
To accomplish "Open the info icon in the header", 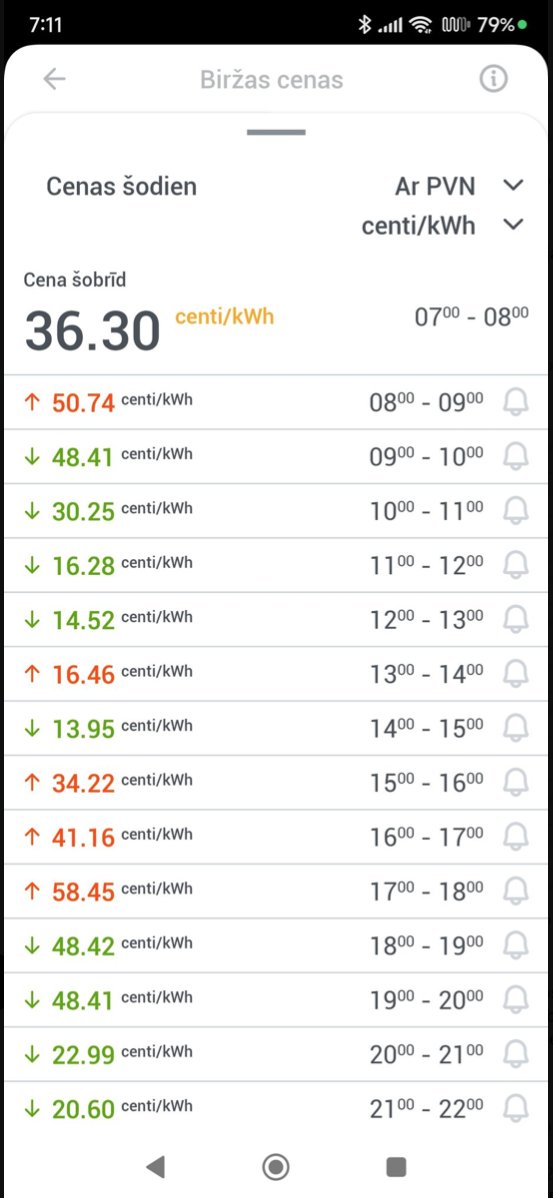I will [x=493, y=79].
